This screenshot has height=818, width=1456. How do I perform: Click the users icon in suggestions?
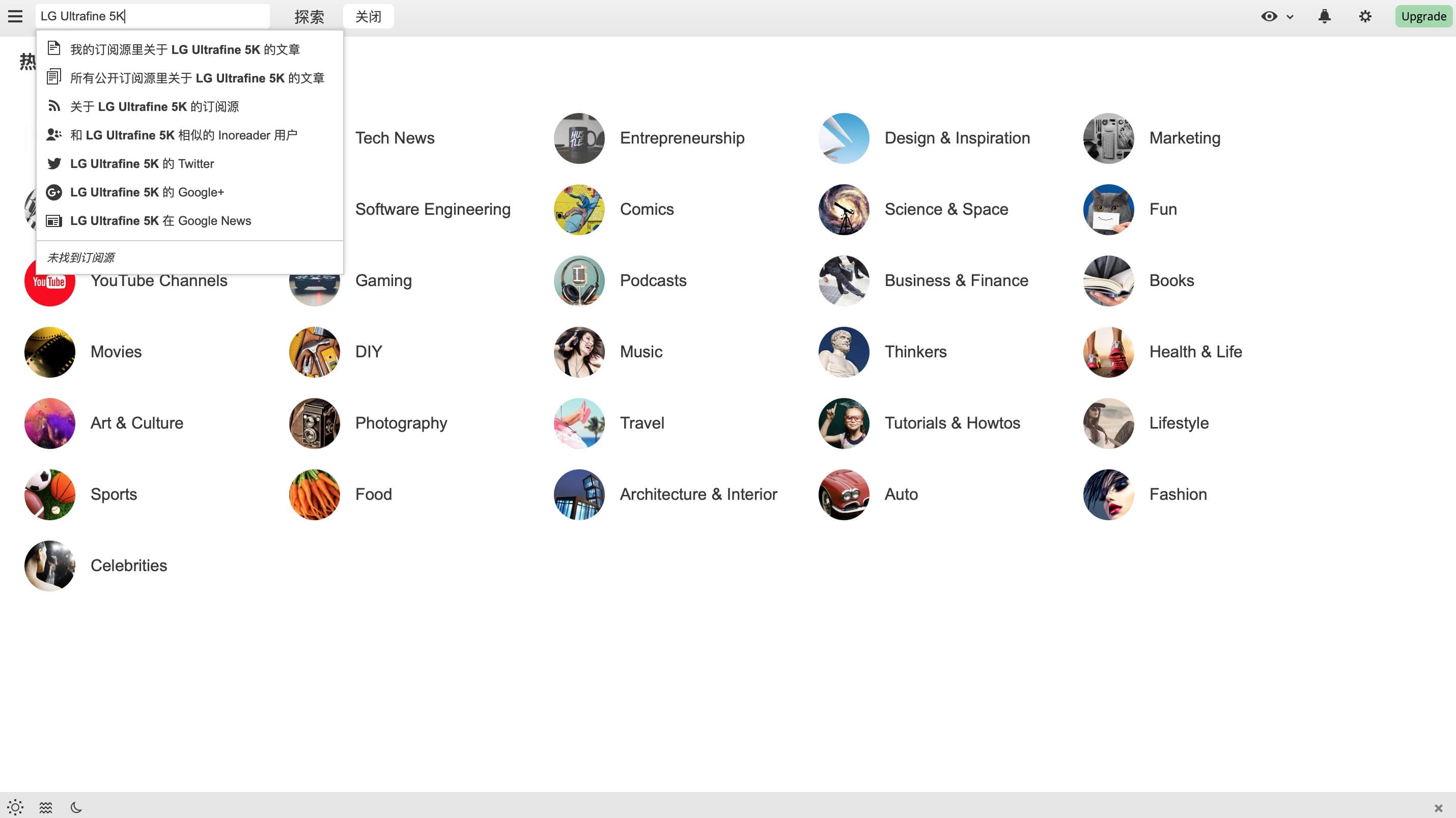point(54,134)
